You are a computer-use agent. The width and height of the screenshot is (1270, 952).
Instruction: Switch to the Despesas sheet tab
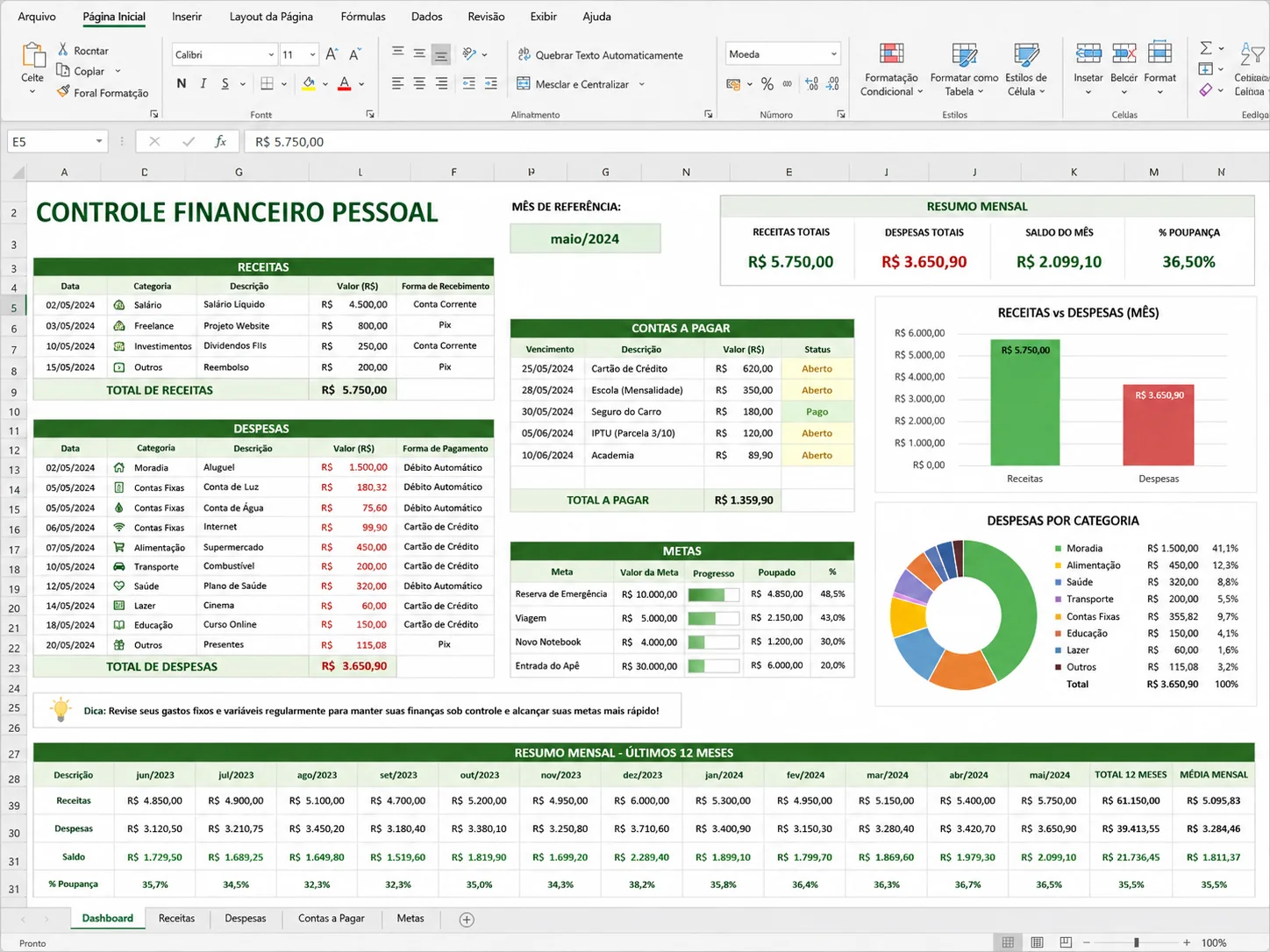pos(246,919)
